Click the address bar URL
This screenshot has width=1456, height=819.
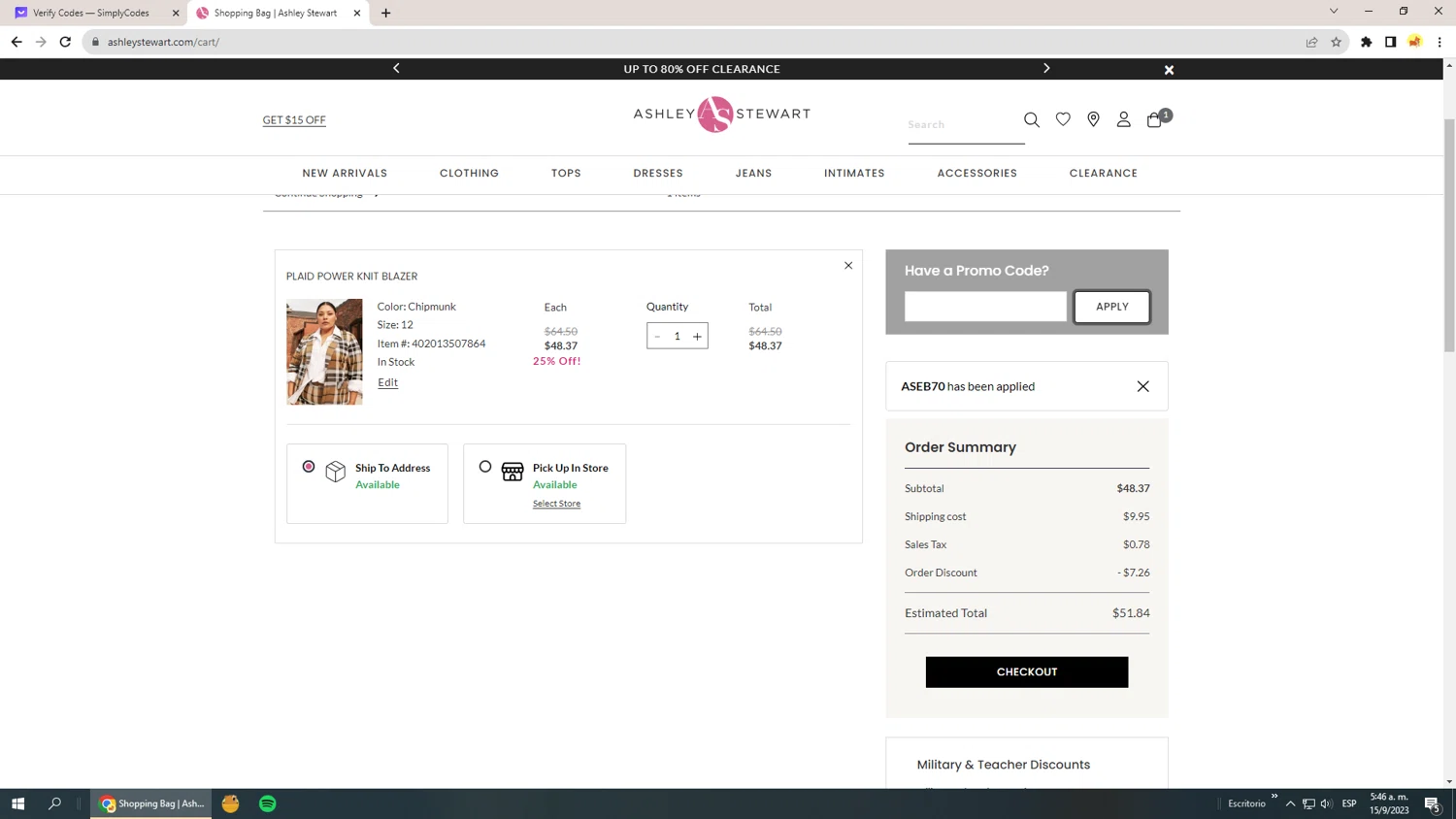pos(163,42)
